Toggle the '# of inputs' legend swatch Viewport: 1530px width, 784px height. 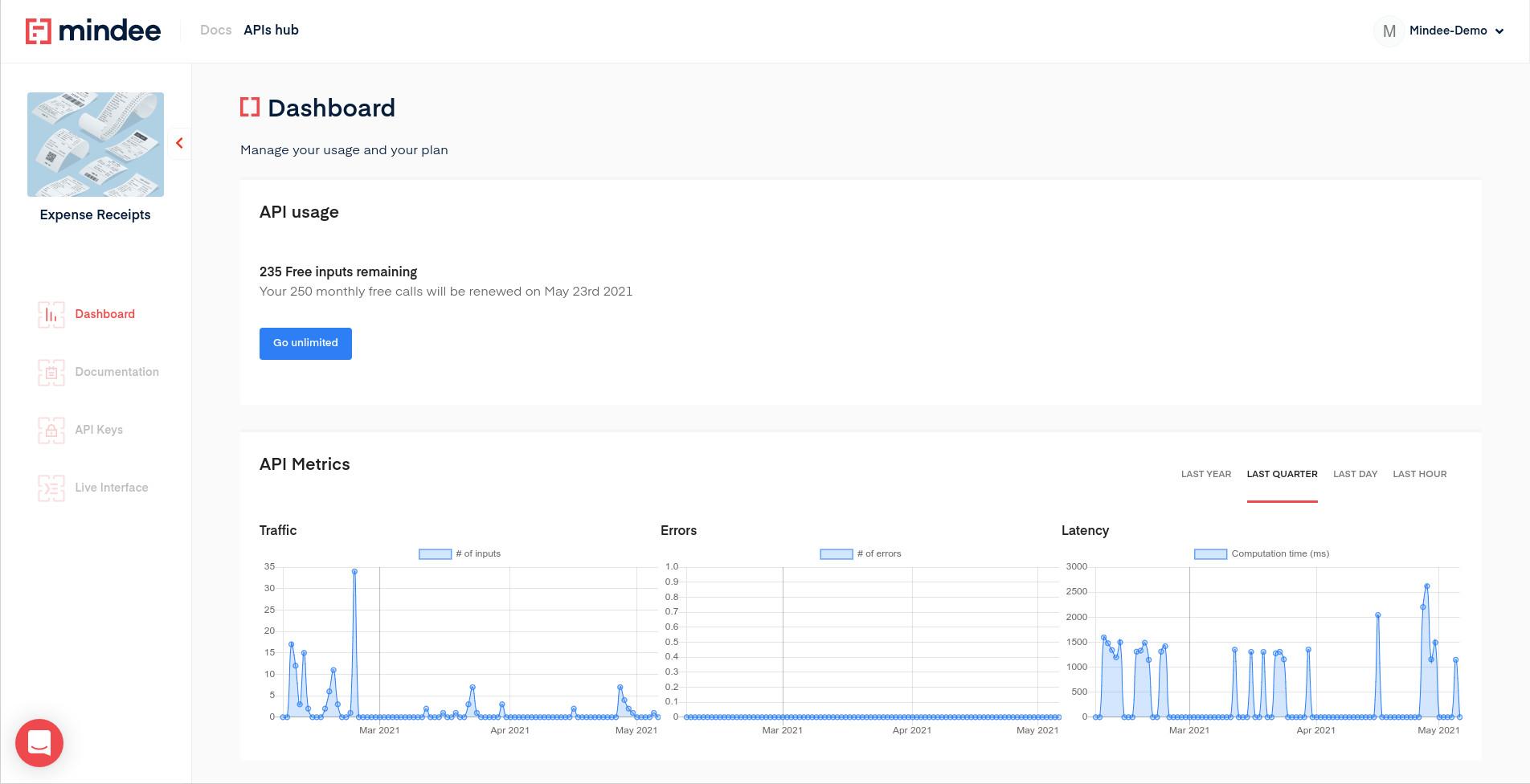coord(435,554)
